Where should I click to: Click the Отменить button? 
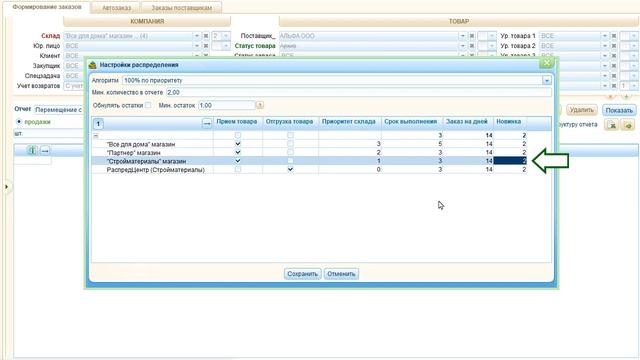pos(341,274)
